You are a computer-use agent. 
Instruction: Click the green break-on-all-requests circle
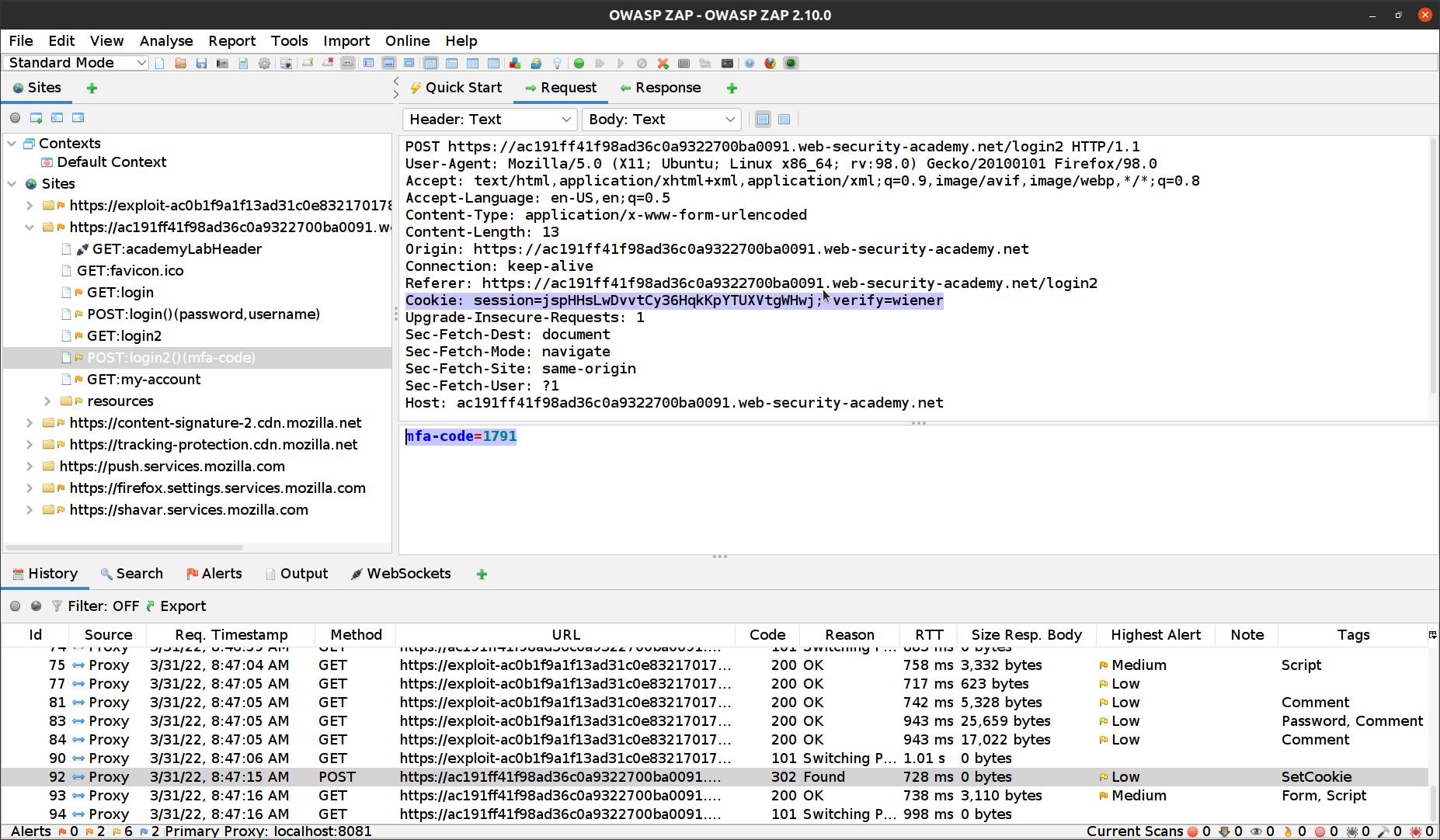click(579, 64)
